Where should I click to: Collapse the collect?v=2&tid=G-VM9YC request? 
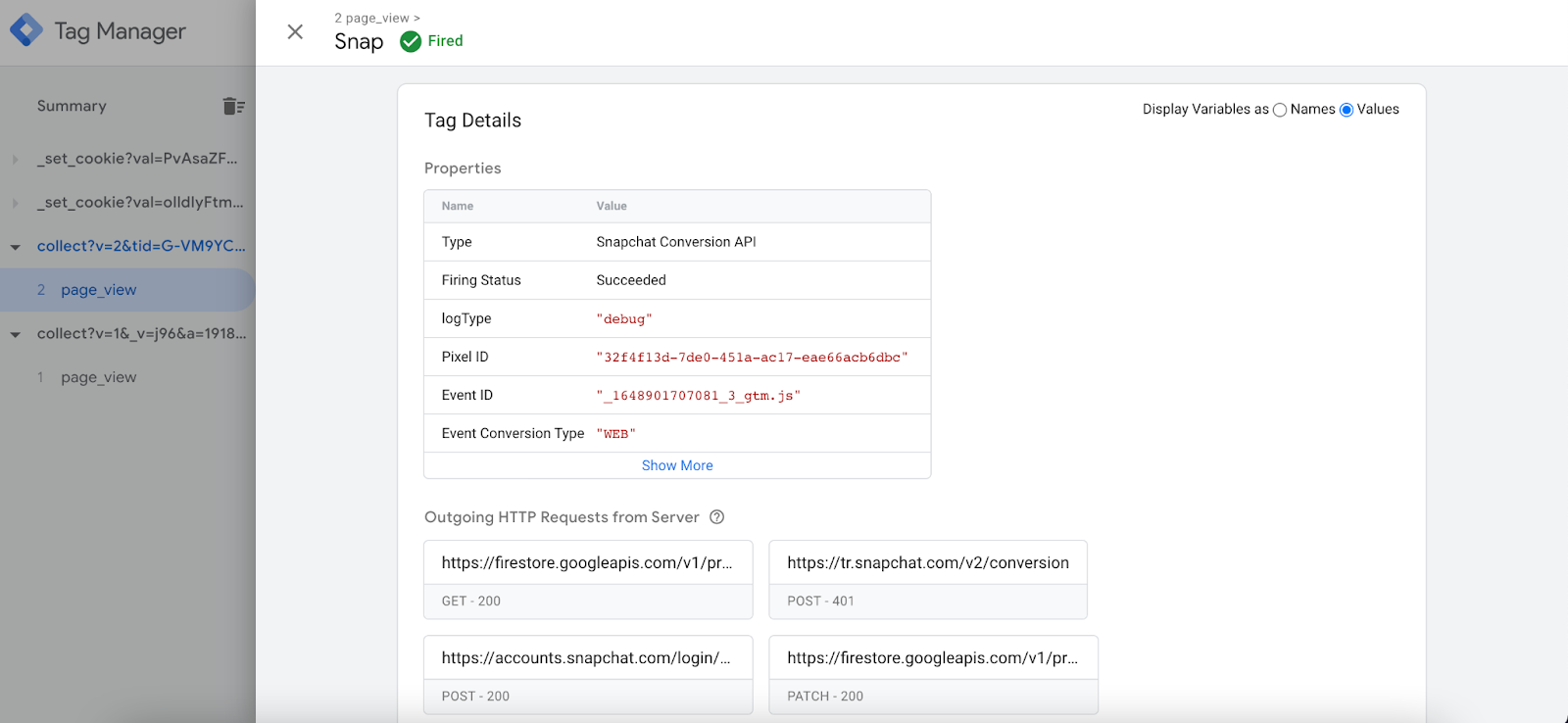click(x=15, y=248)
